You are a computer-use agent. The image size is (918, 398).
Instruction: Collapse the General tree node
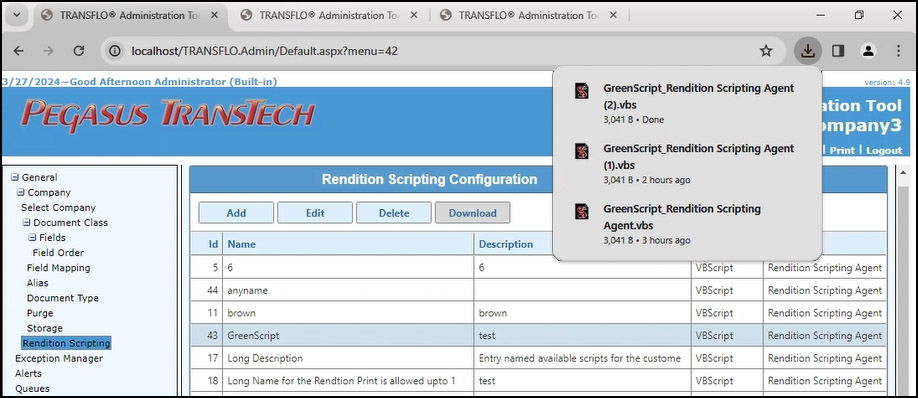point(15,177)
